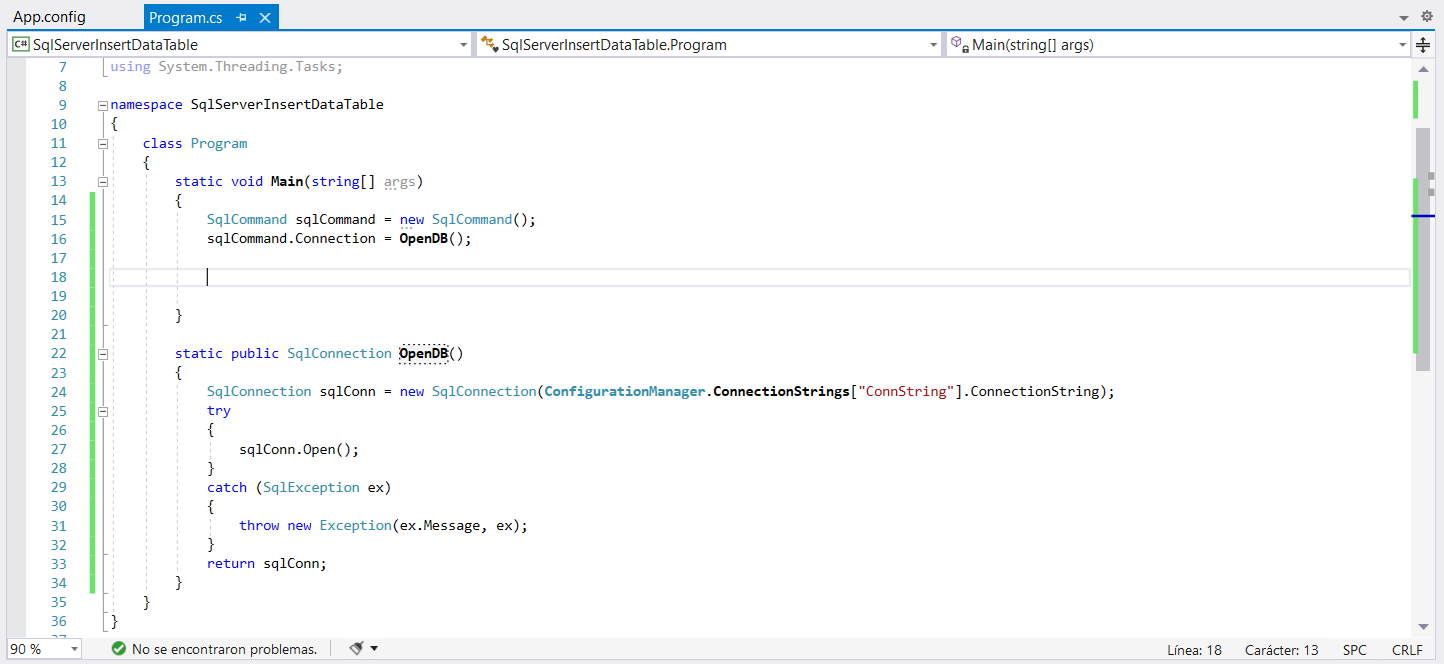Click the split editor window icon

click(x=1423, y=45)
